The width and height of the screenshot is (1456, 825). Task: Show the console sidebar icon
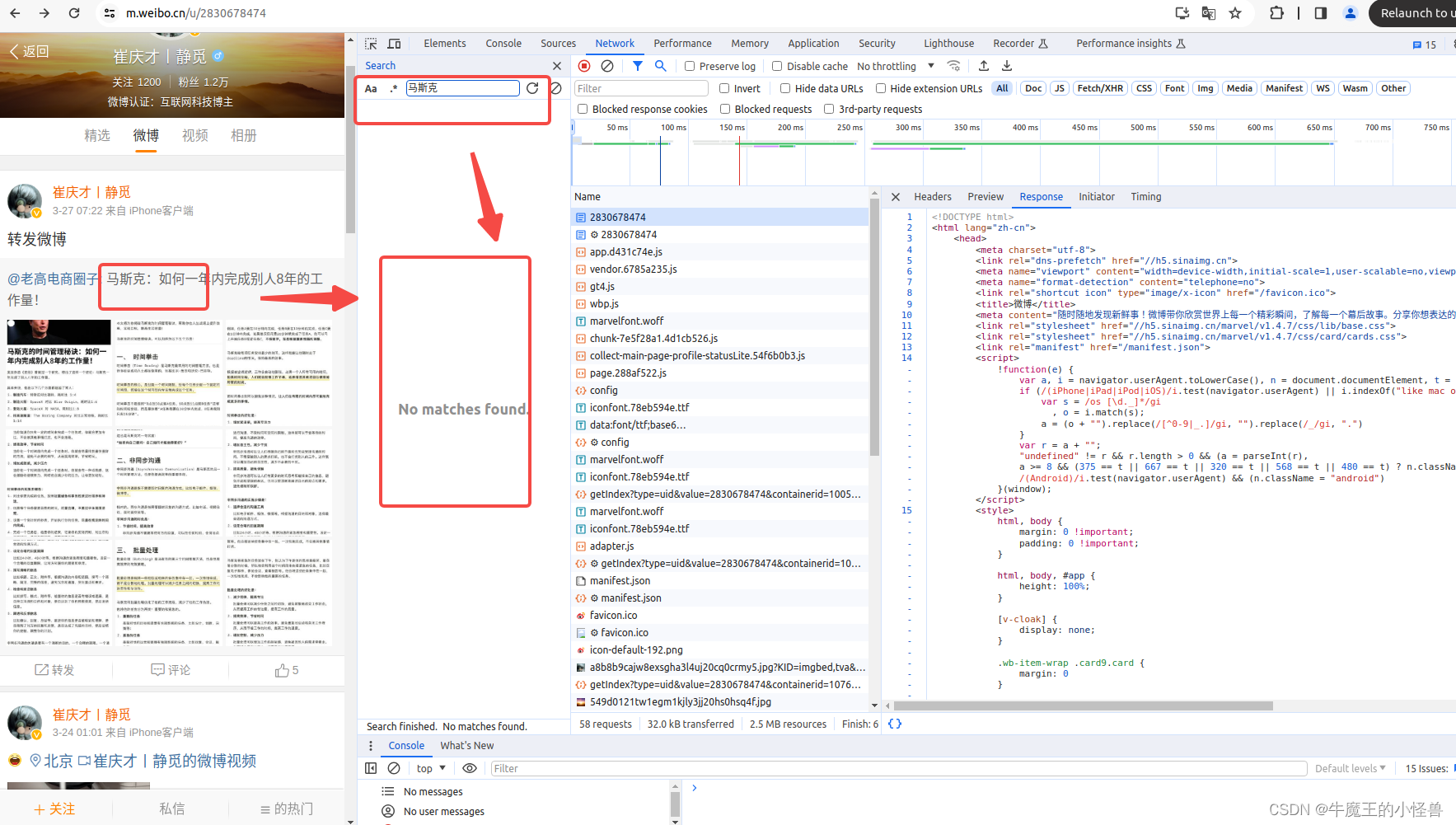click(x=371, y=768)
